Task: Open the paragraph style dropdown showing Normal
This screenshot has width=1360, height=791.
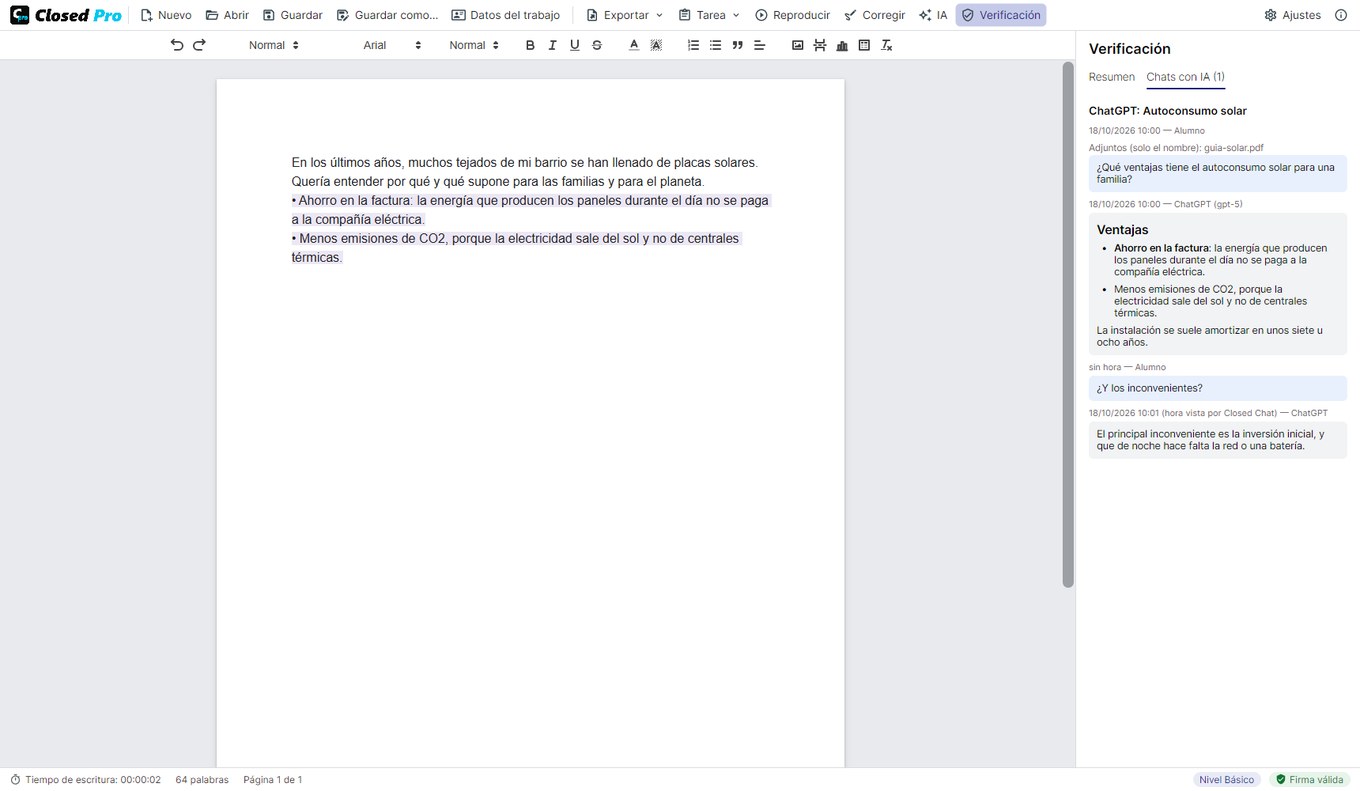Action: (274, 45)
